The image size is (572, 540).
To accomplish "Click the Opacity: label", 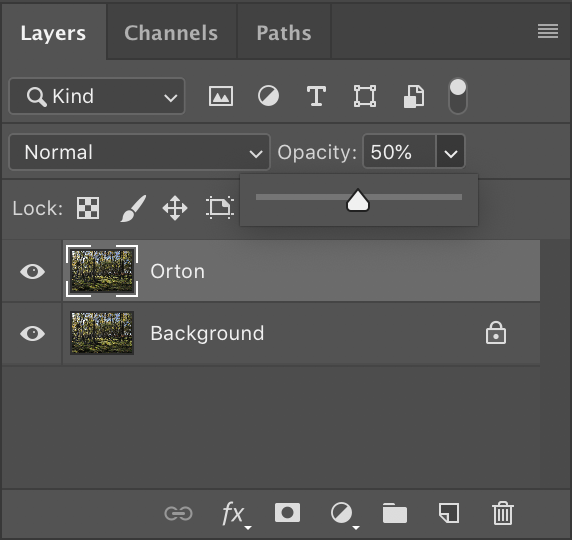I will click(x=317, y=152).
